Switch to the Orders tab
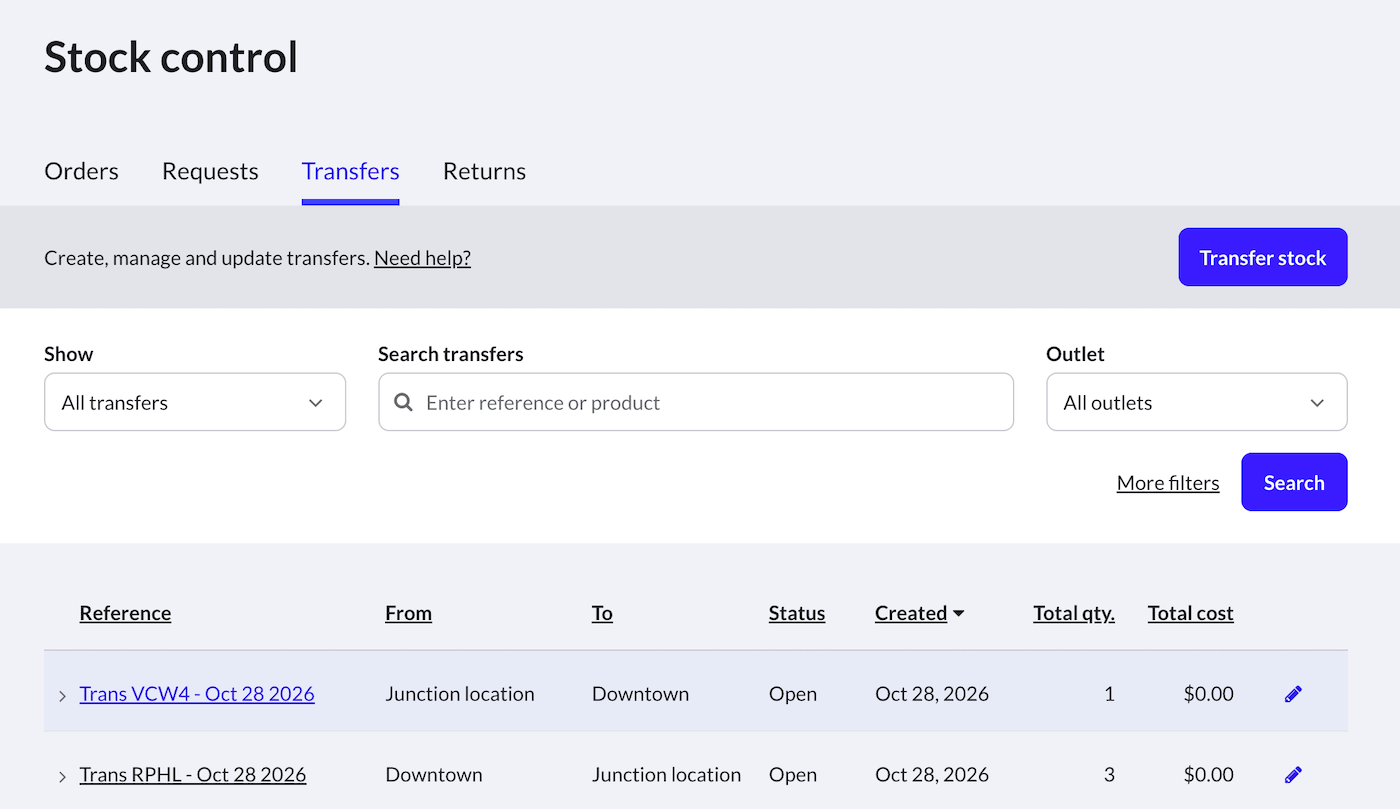 [82, 172]
